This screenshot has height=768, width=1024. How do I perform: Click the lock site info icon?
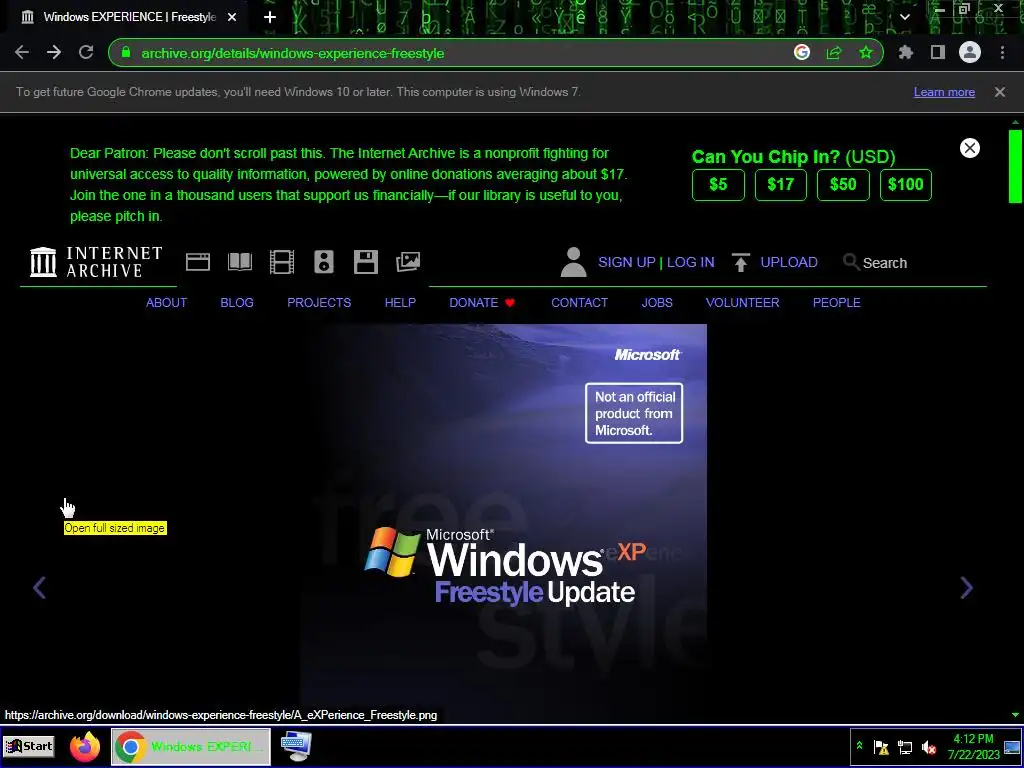126,53
